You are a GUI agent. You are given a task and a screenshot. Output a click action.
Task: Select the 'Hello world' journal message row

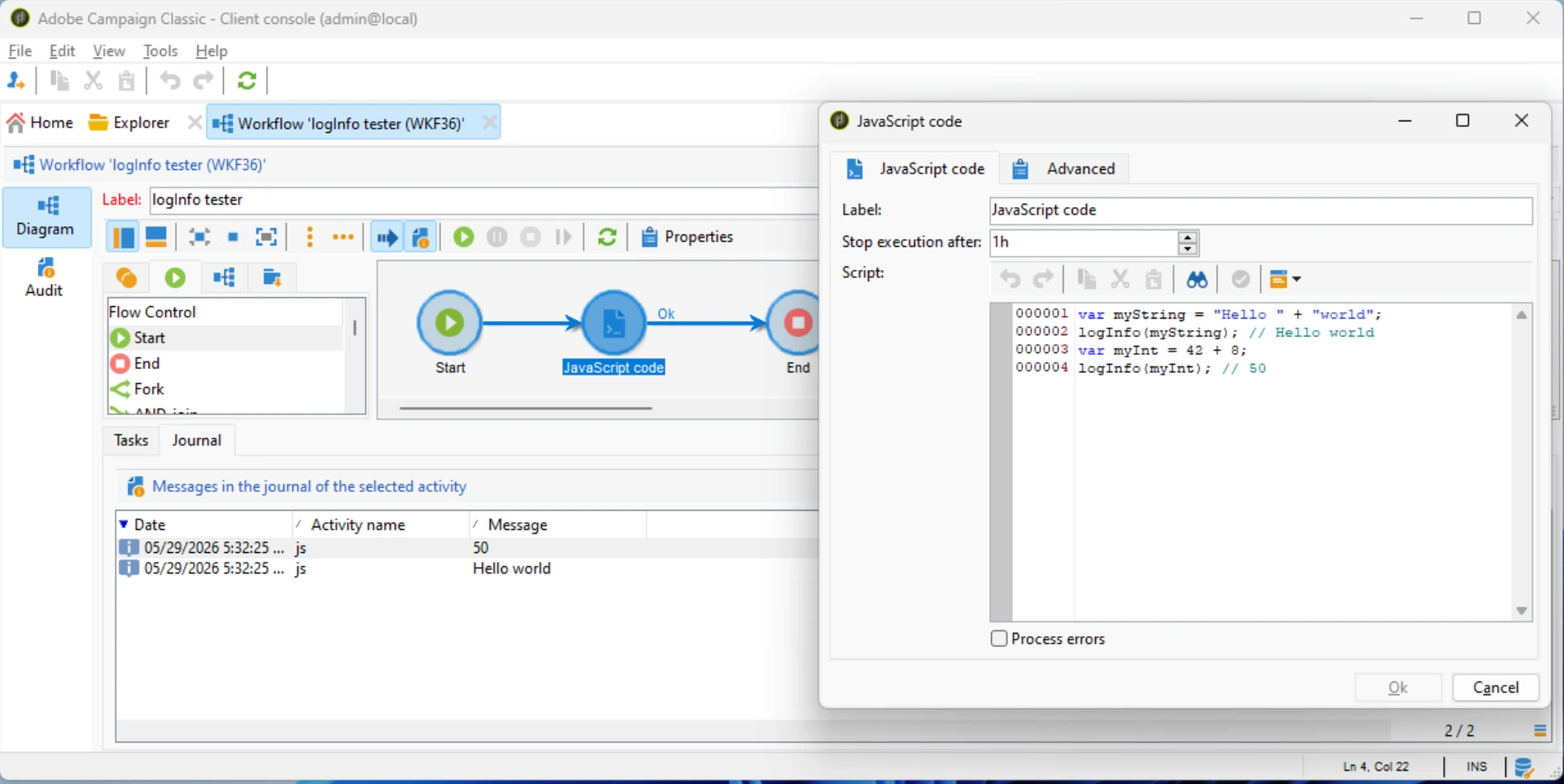[x=467, y=569]
